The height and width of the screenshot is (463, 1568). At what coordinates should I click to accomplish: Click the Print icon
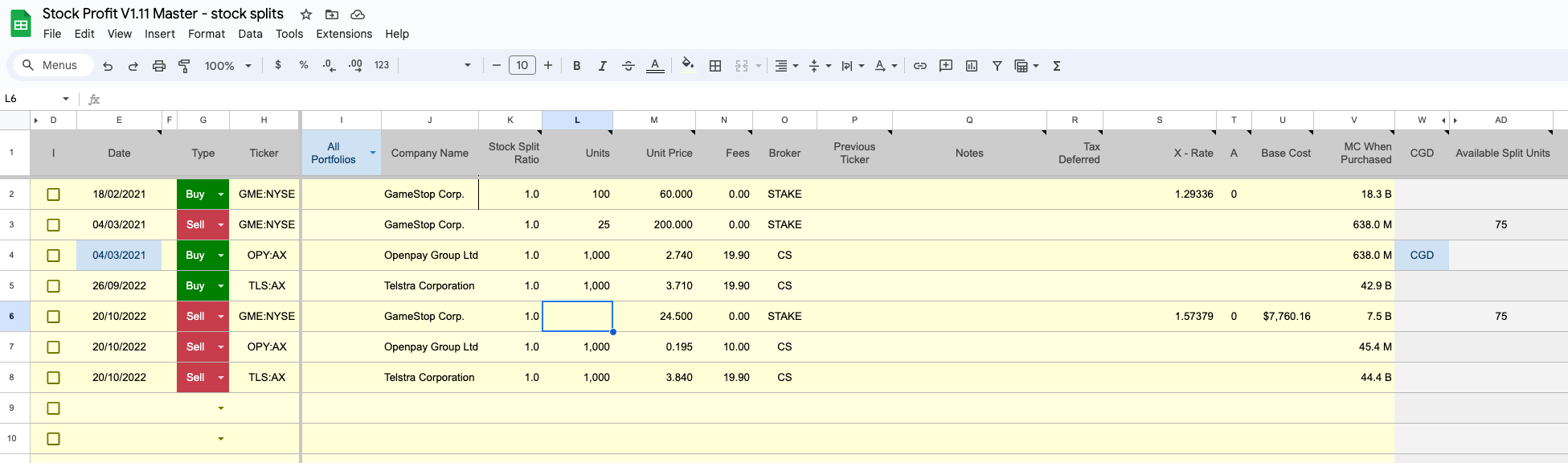[159, 66]
